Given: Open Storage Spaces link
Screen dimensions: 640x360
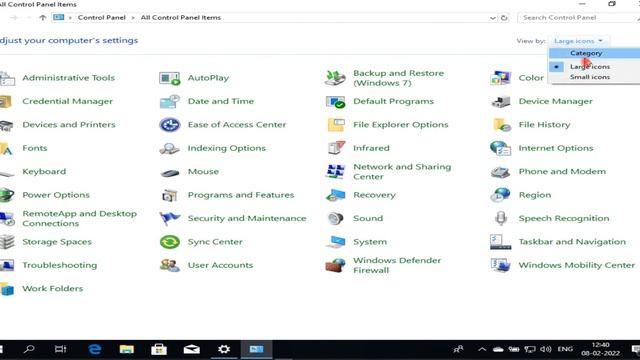Looking at the screenshot, I should point(57,242).
